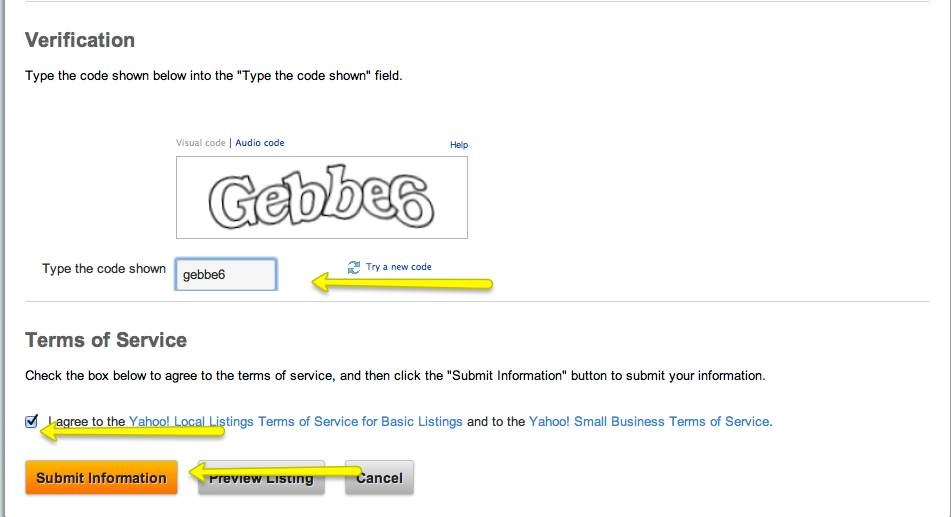Click the Verification section heading
Image resolution: width=951 pixels, height=517 pixels.
[80, 41]
